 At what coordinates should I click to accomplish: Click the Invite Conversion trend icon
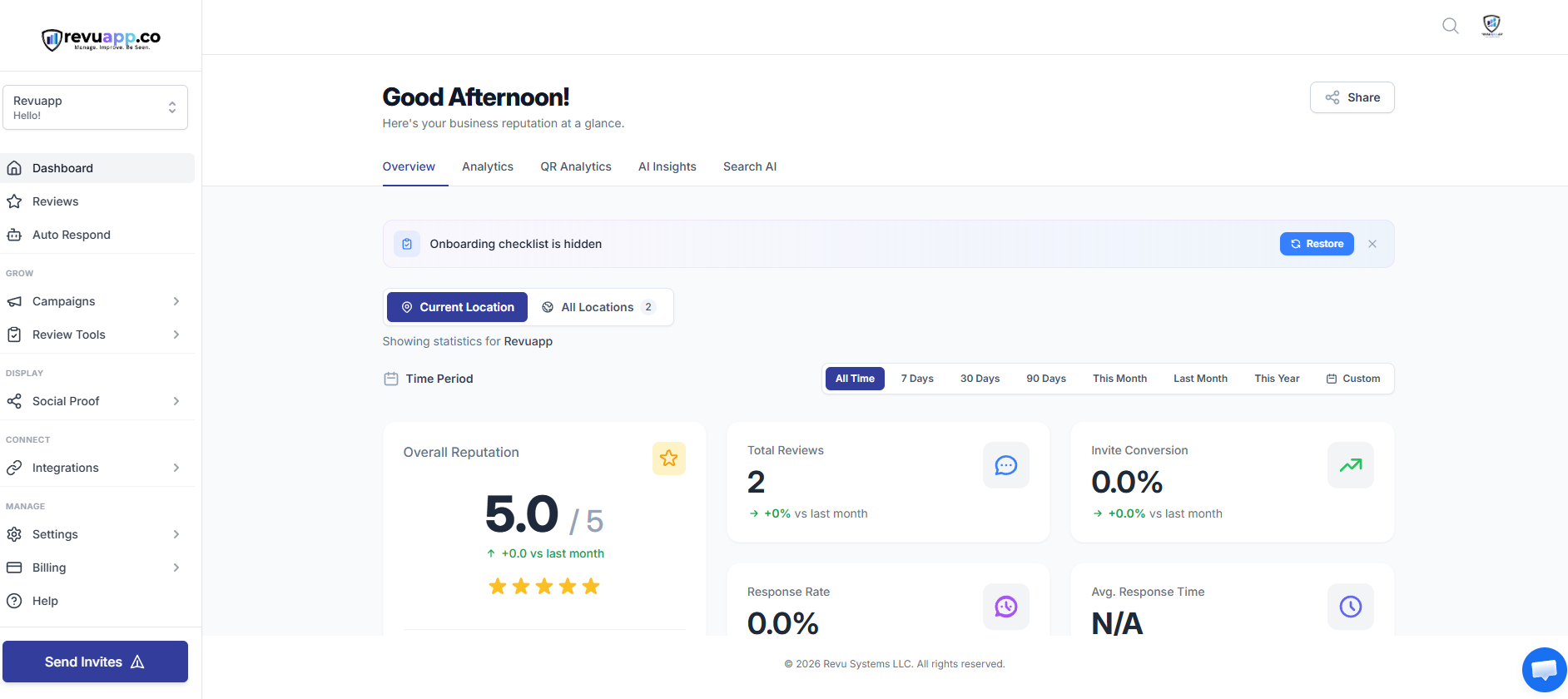click(x=1351, y=465)
